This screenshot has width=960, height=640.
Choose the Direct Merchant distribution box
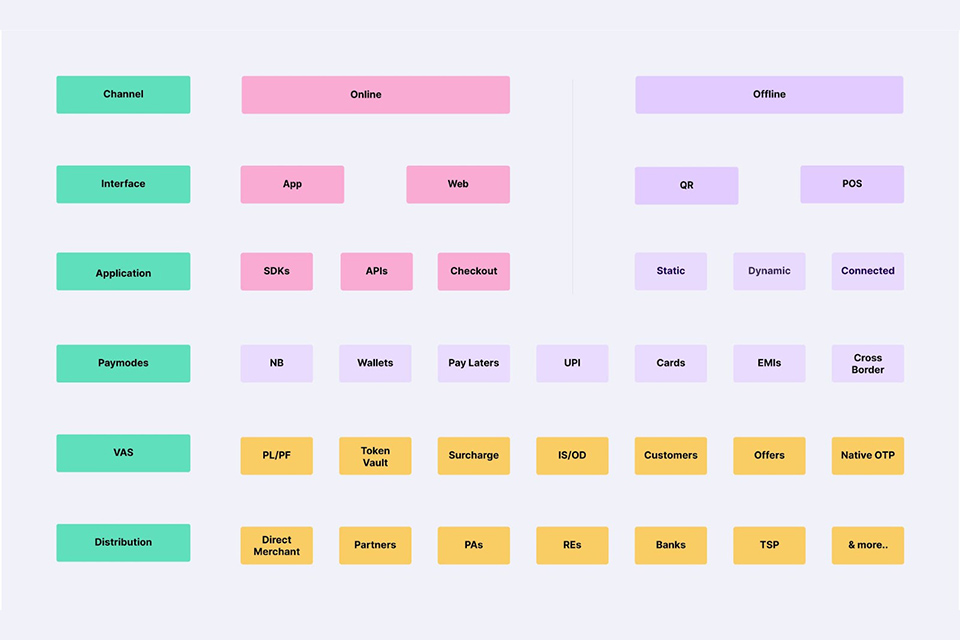276,545
